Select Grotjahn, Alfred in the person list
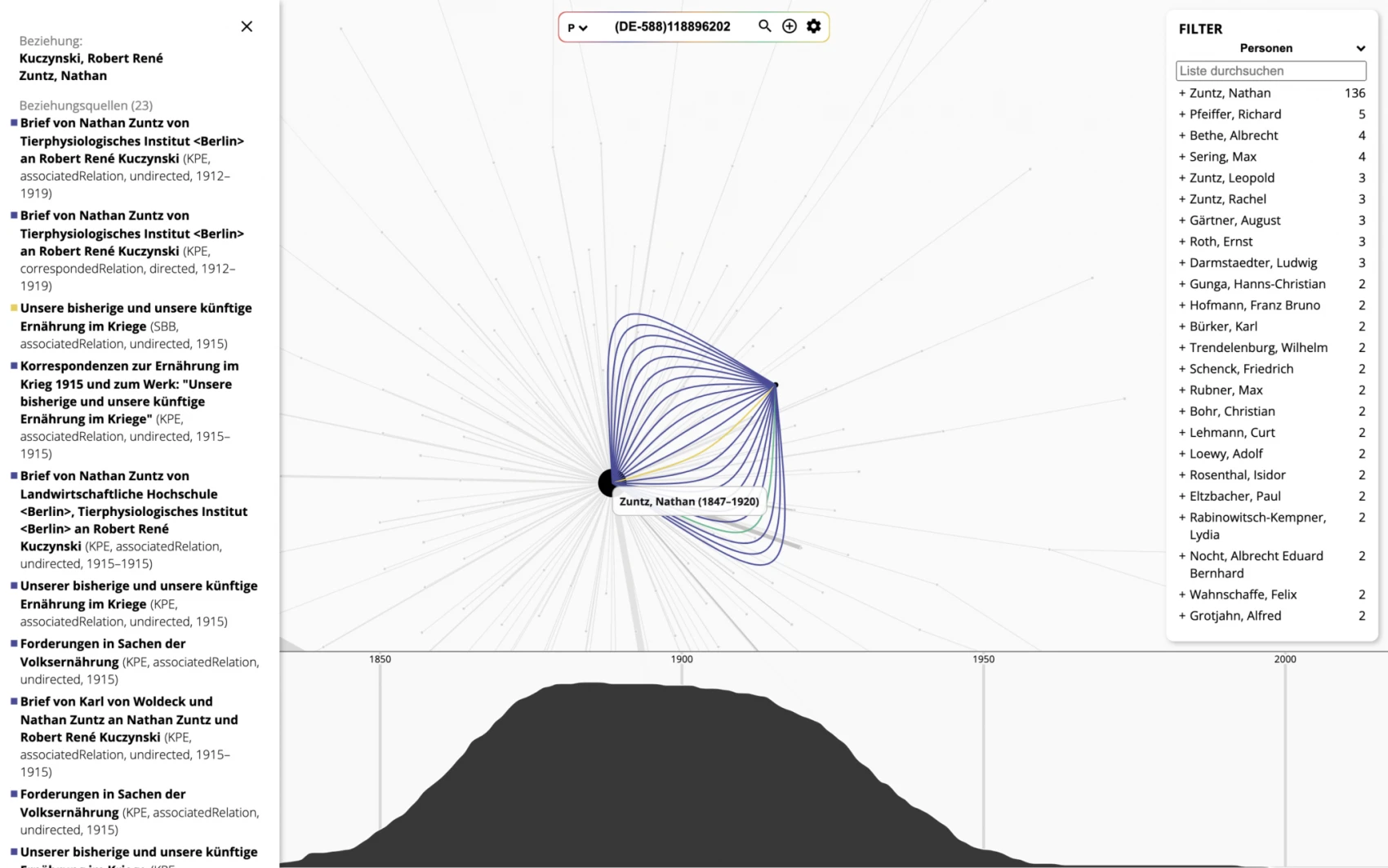The height and width of the screenshot is (868, 1388). coord(1235,616)
